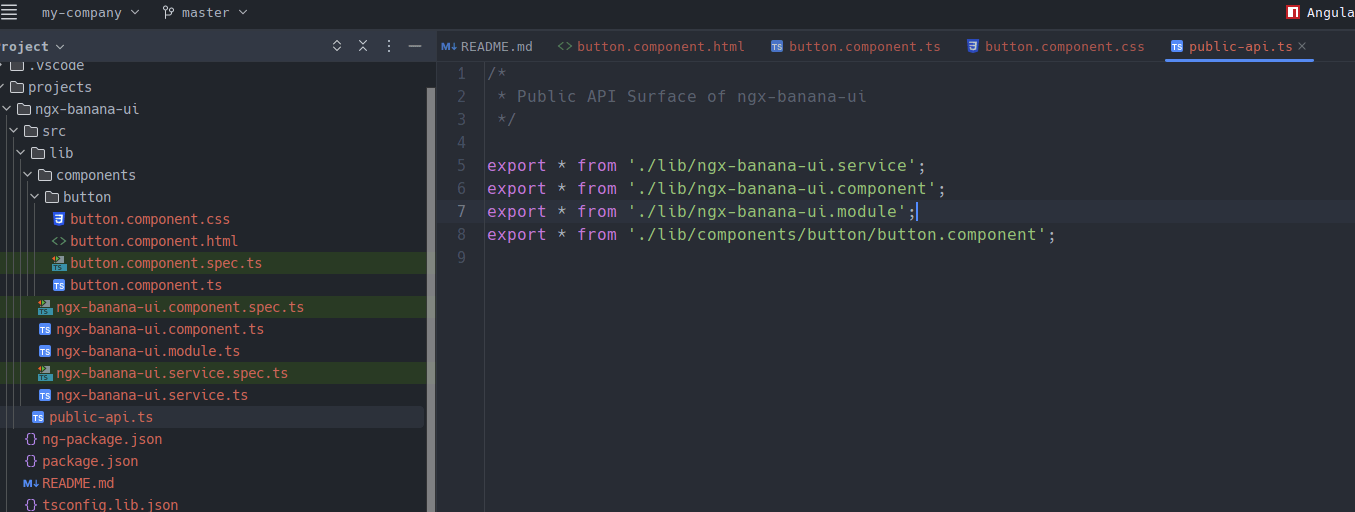Open the master branch dropdown
The image size is (1355, 512).
pyautogui.click(x=205, y=12)
